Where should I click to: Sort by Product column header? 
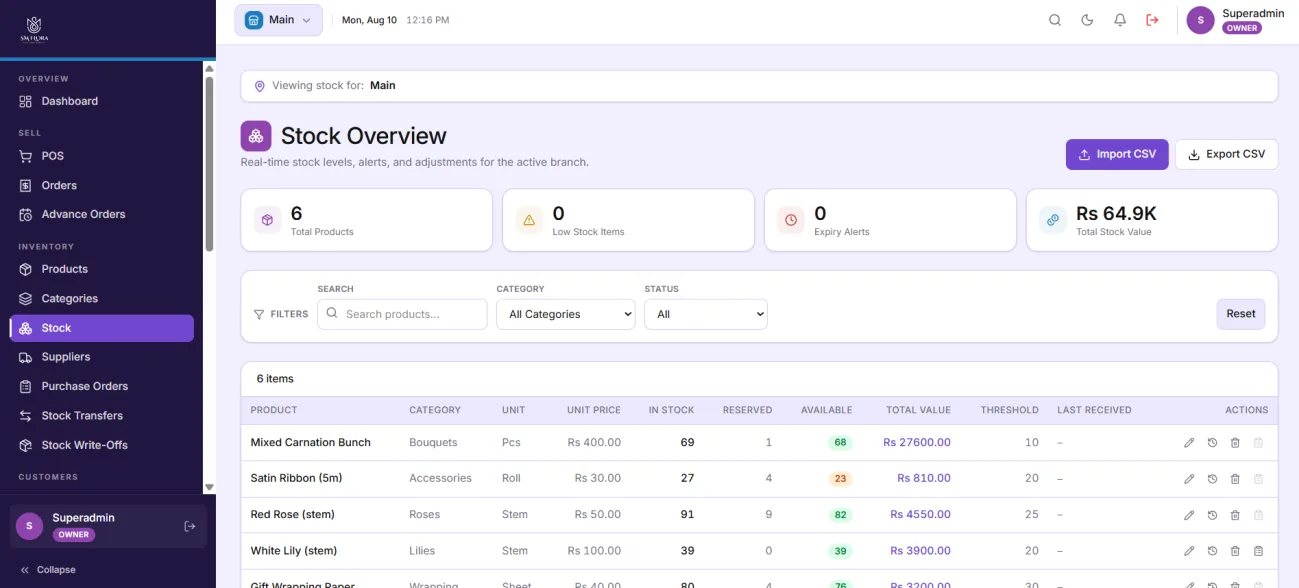click(274, 410)
